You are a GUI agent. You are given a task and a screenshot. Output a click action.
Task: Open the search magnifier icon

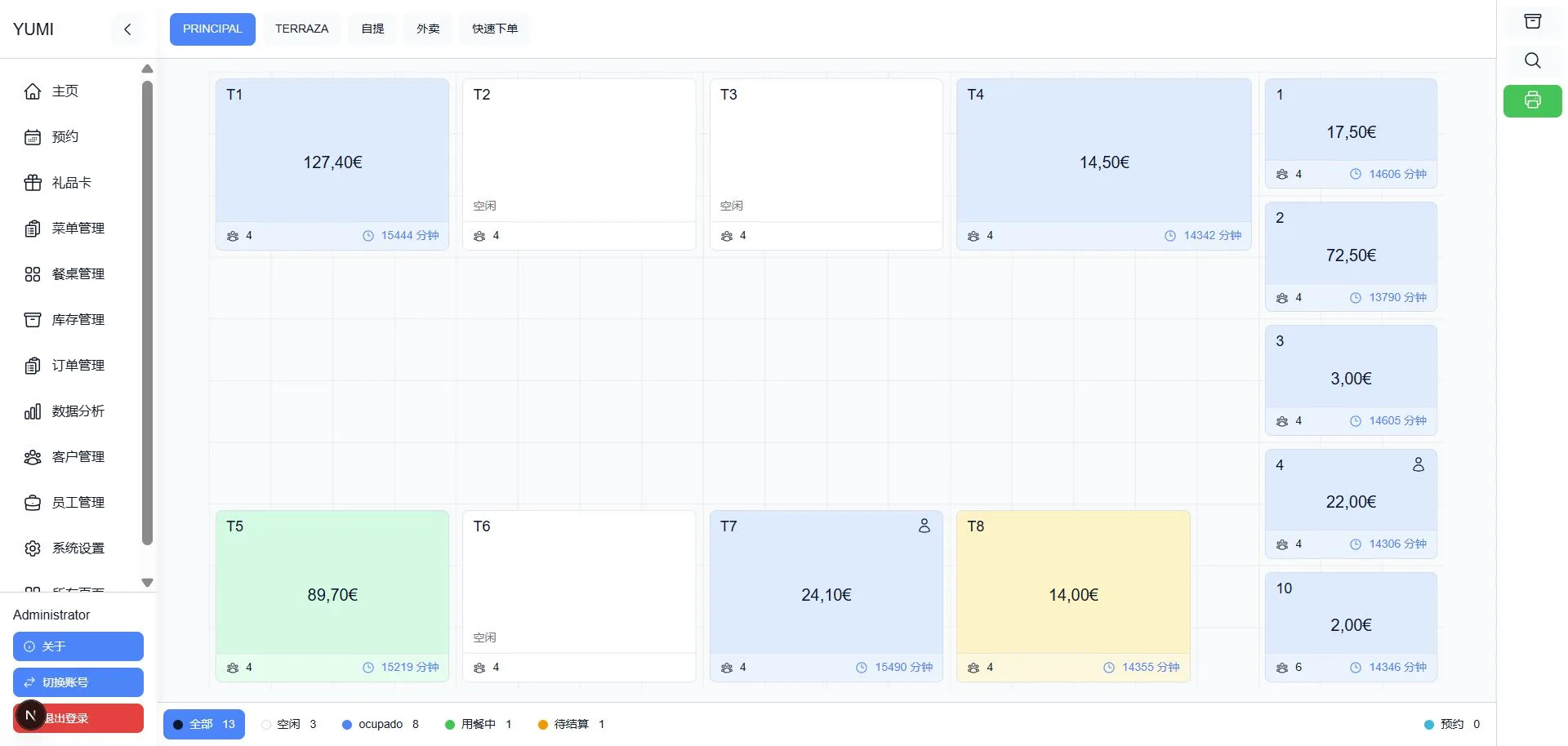[1533, 60]
